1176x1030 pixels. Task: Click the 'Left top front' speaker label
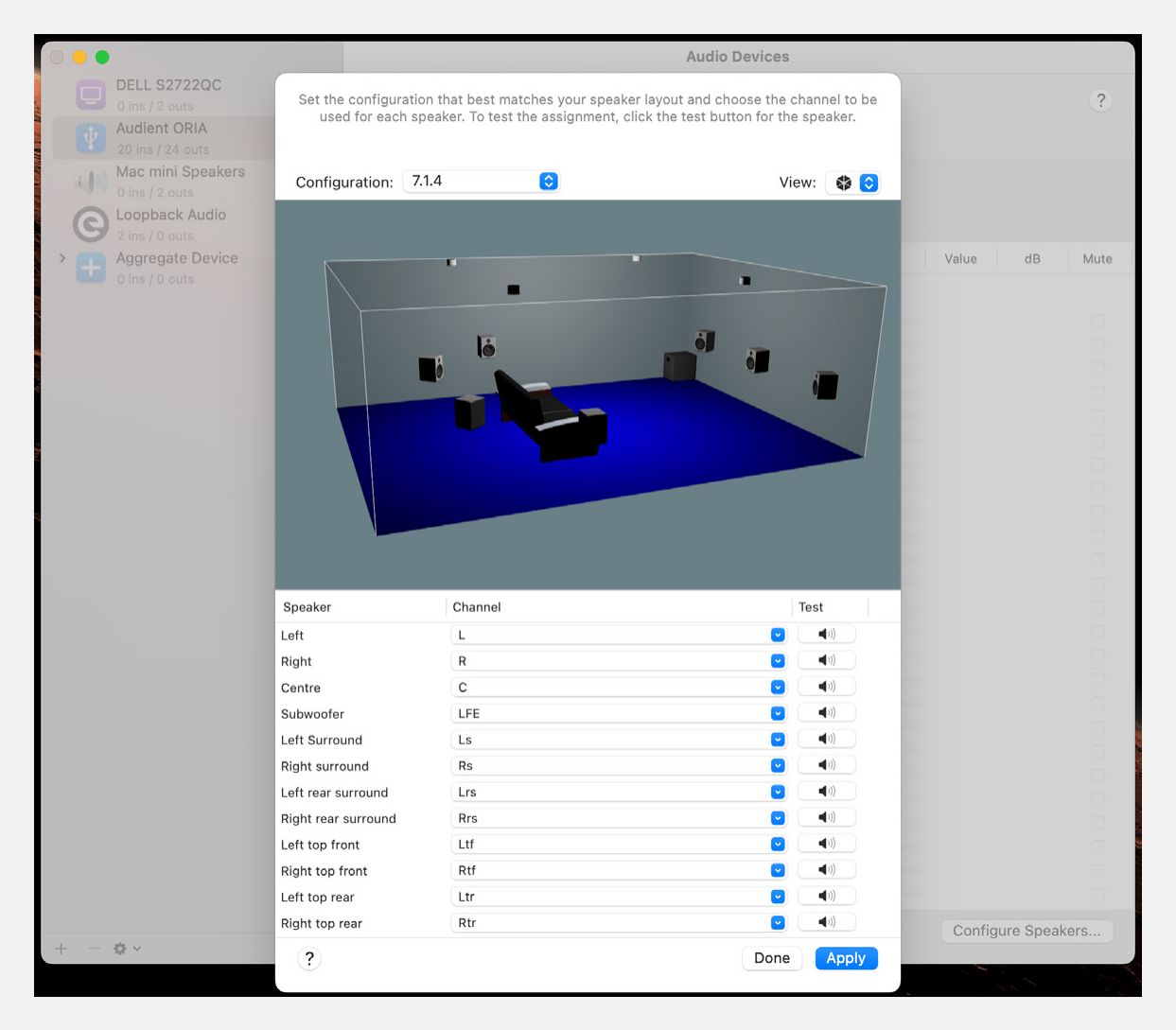point(321,845)
